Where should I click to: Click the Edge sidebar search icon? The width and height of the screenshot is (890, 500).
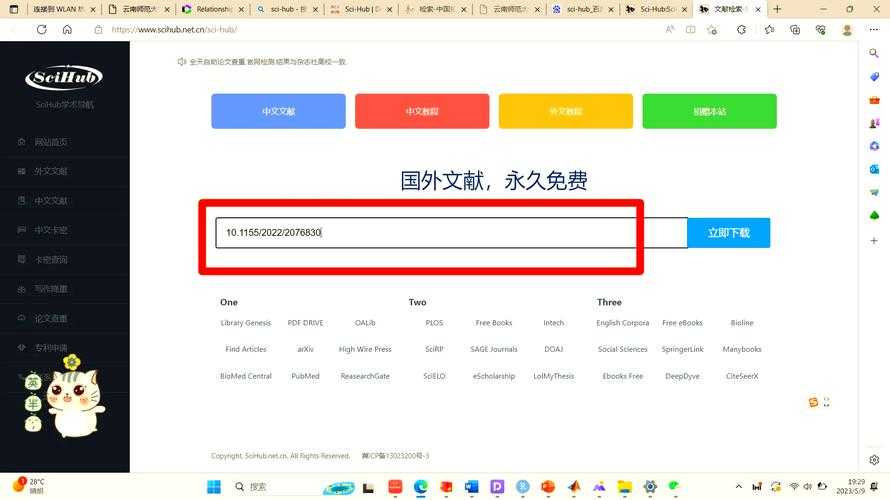point(874,53)
